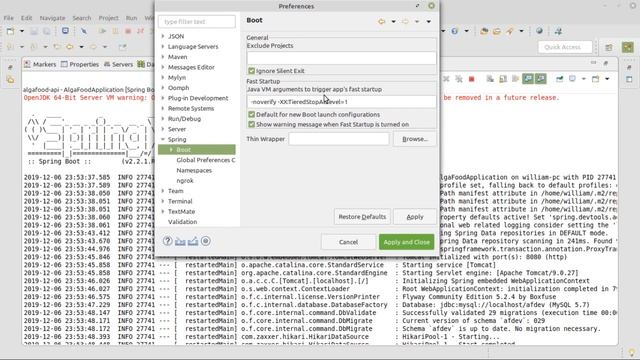Screen dimensions: 640x360
Task: Click the red Terminate icon in main toolbar
Action: (128, 31)
